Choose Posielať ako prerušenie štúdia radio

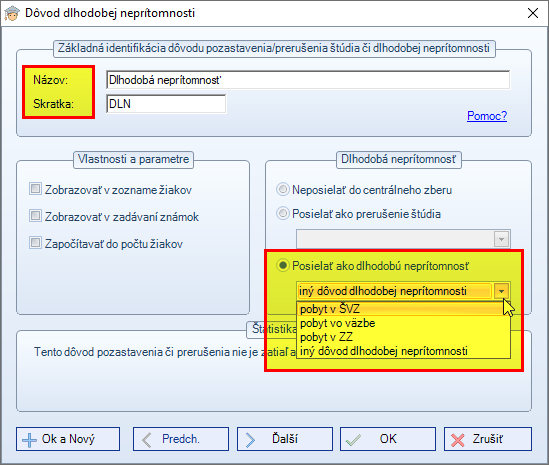pos(283,213)
